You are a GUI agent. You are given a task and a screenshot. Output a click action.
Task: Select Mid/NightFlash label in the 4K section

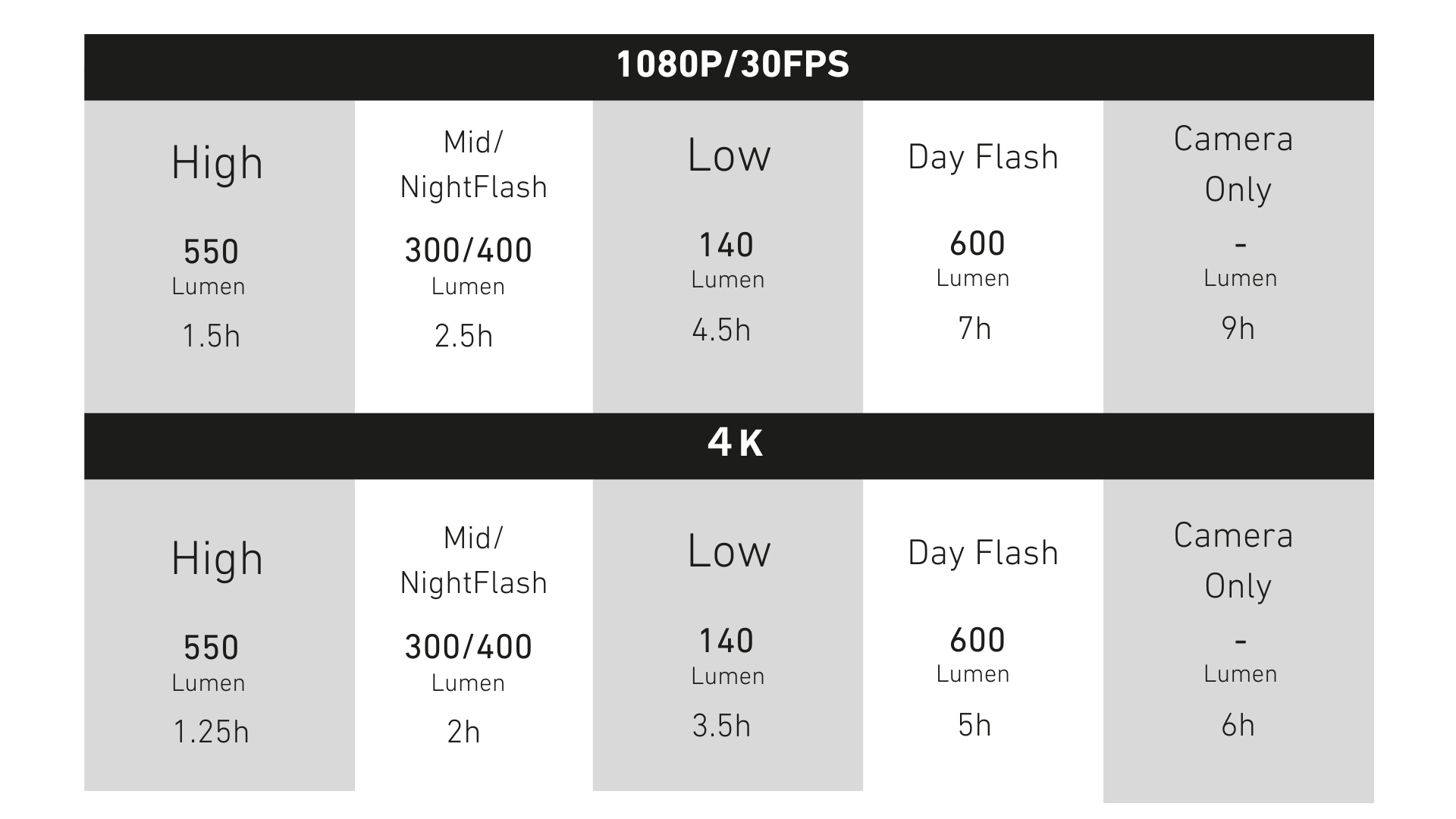pyautogui.click(x=473, y=560)
